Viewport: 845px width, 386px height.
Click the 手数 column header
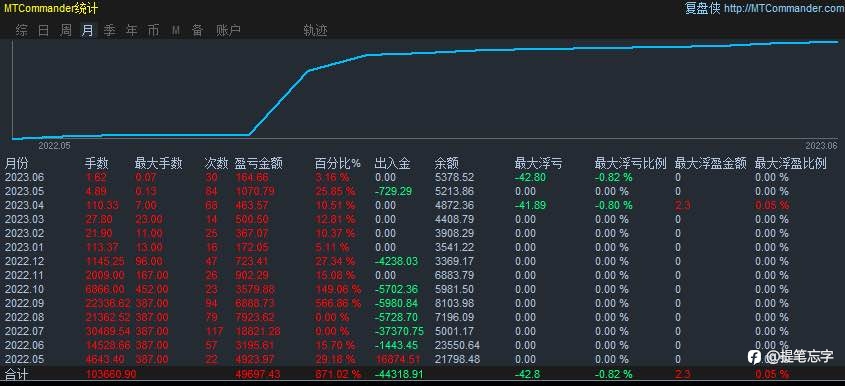(97, 163)
